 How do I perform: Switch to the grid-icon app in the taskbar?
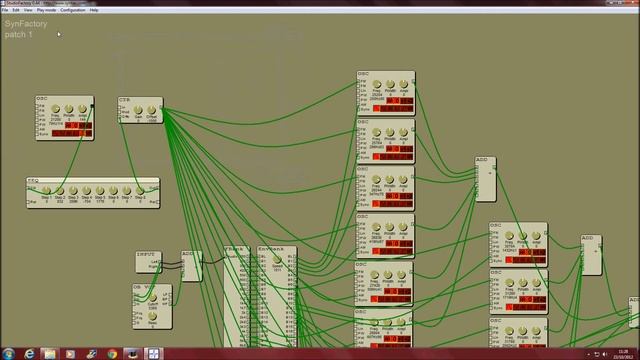[153, 354]
